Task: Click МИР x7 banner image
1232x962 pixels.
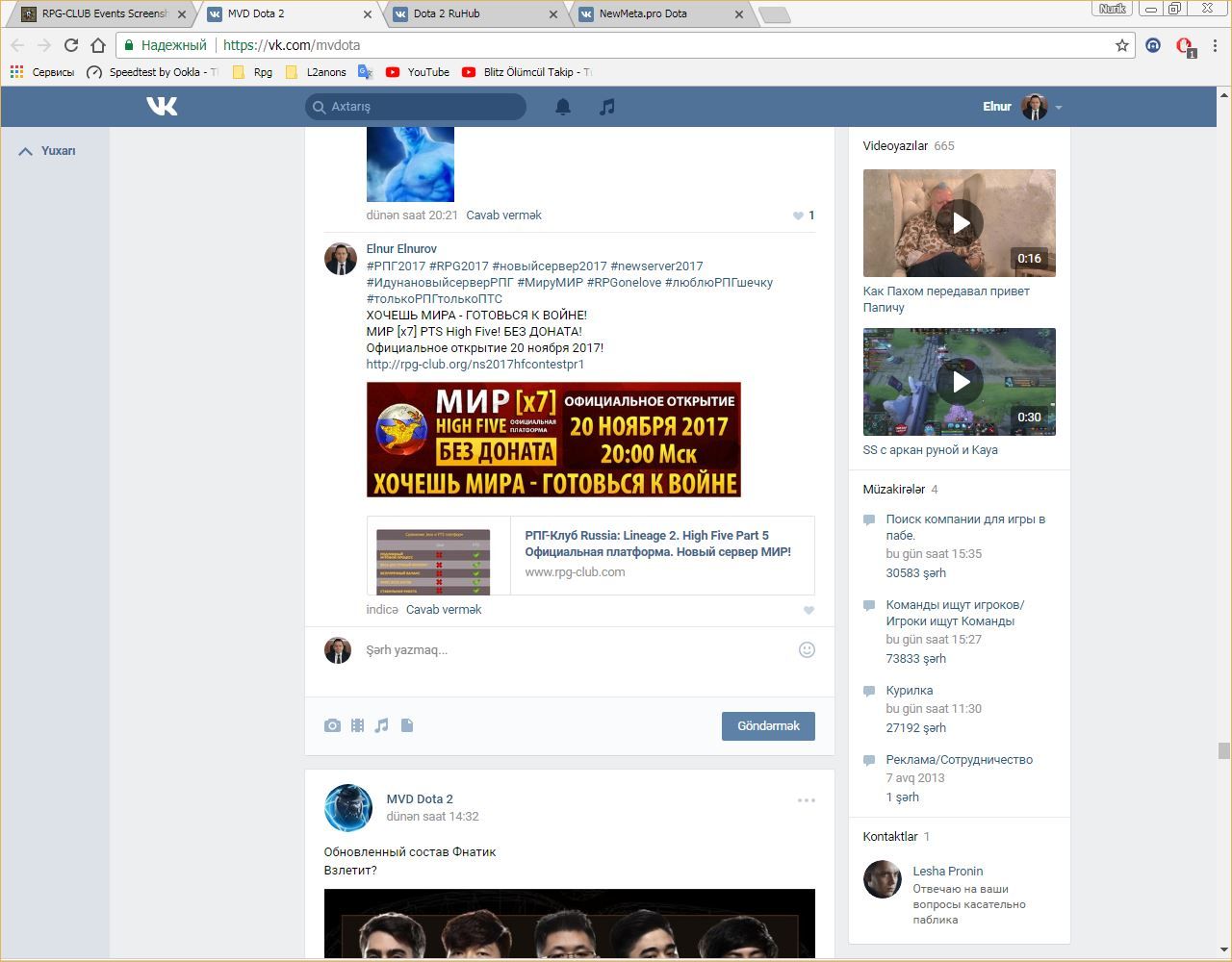Action: click(x=553, y=440)
